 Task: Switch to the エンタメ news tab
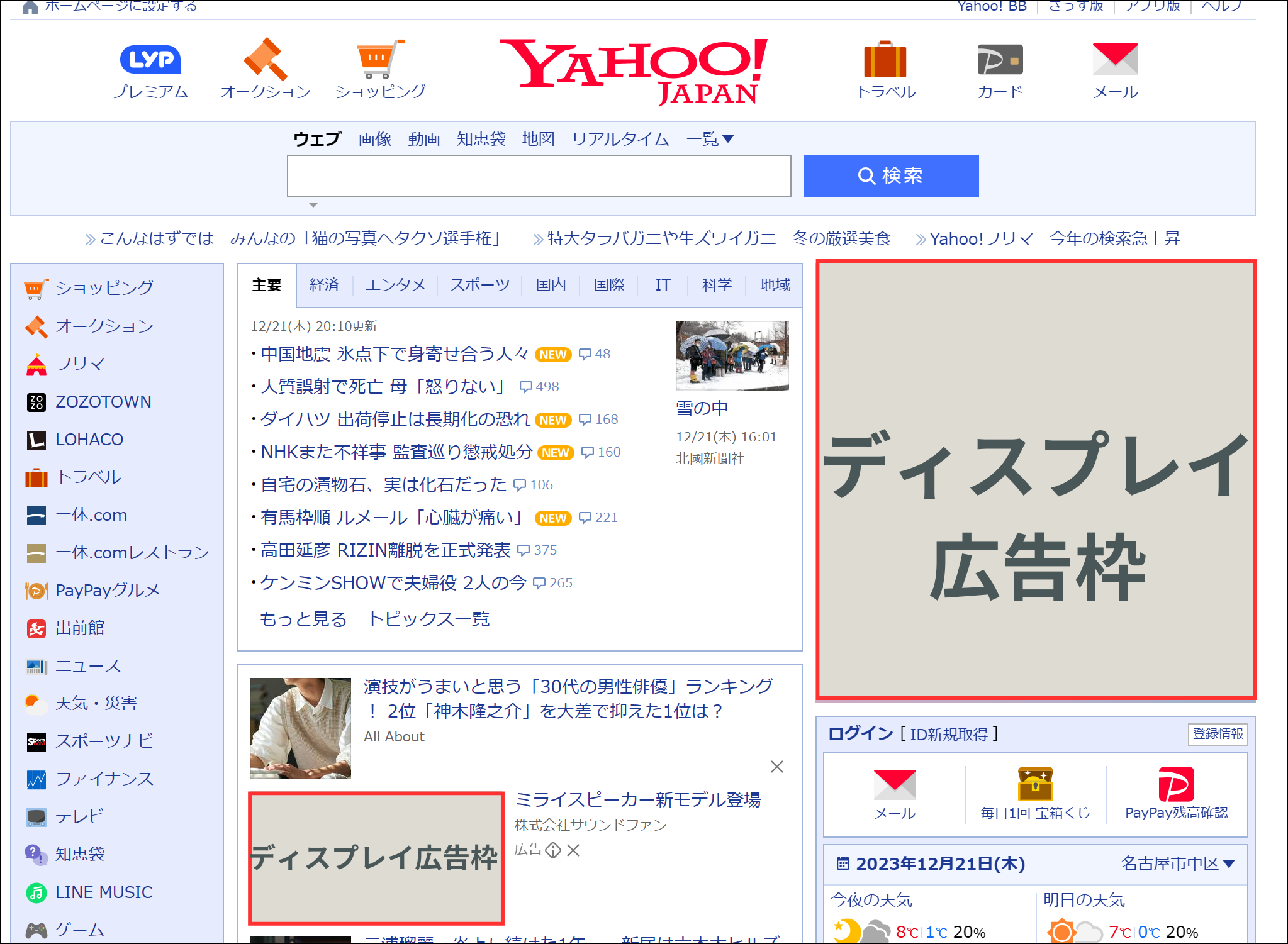pyautogui.click(x=395, y=285)
